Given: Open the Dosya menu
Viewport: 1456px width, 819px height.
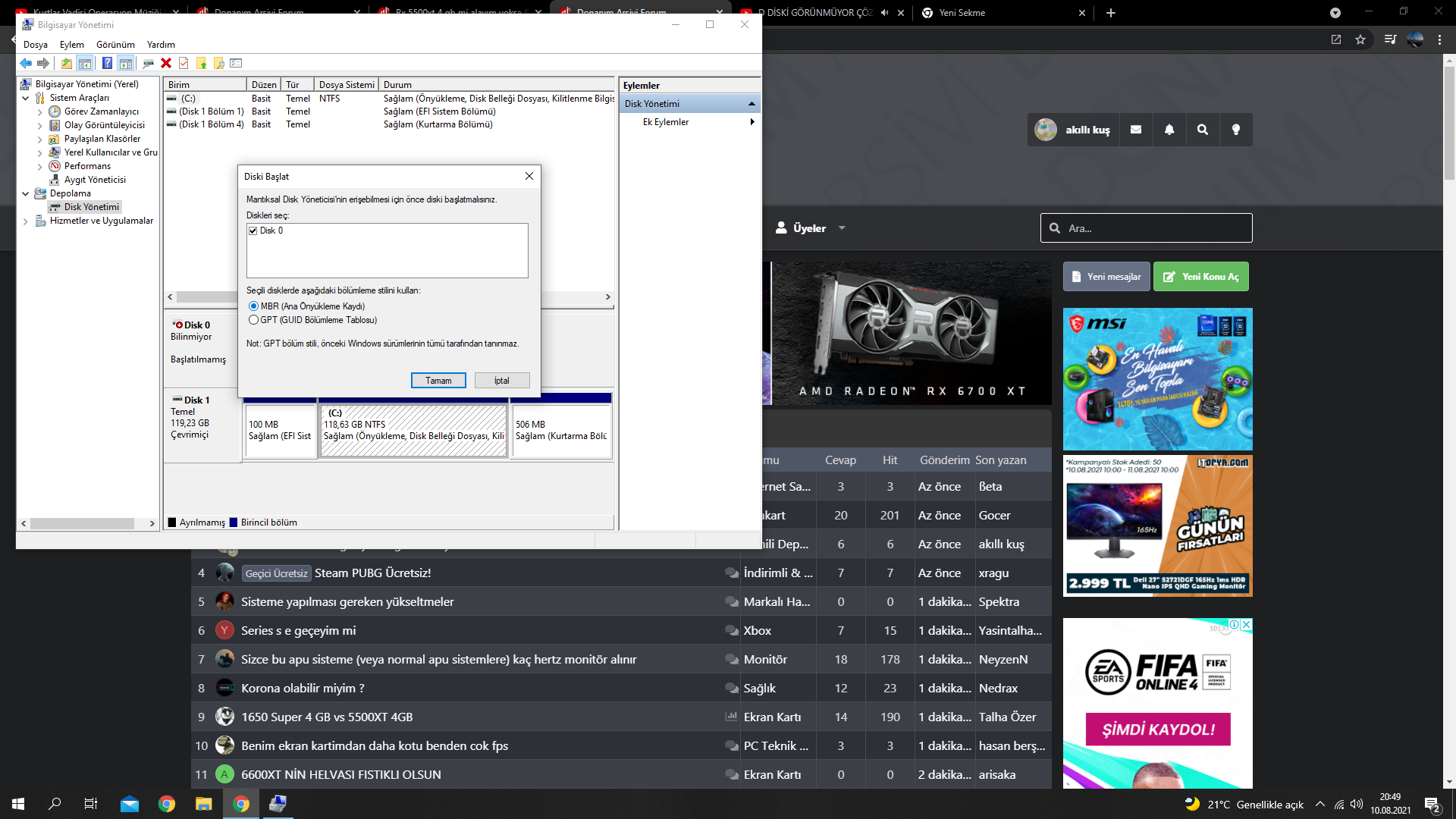Looking at the screenshot, I should [36, 45].
